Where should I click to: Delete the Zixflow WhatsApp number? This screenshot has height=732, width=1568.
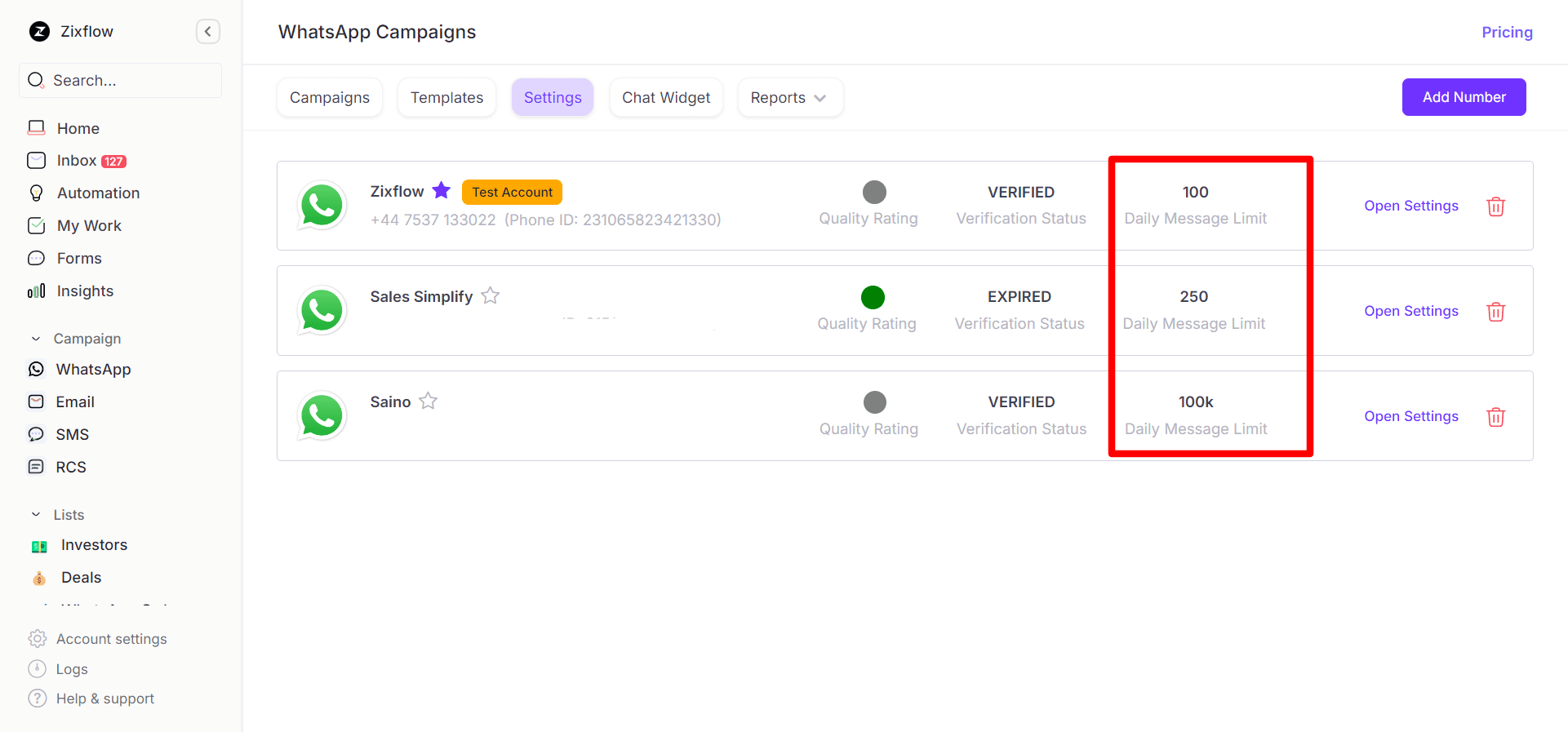(x=1495, y=206)
